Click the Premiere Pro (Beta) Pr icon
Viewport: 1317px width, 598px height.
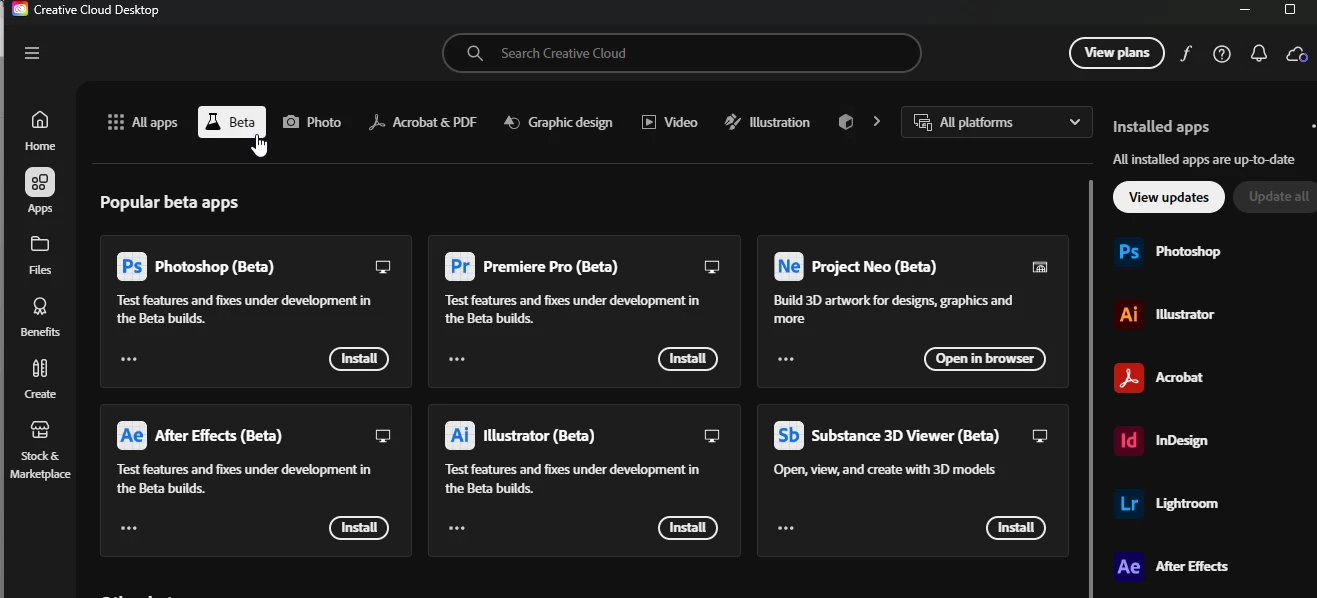460,267
